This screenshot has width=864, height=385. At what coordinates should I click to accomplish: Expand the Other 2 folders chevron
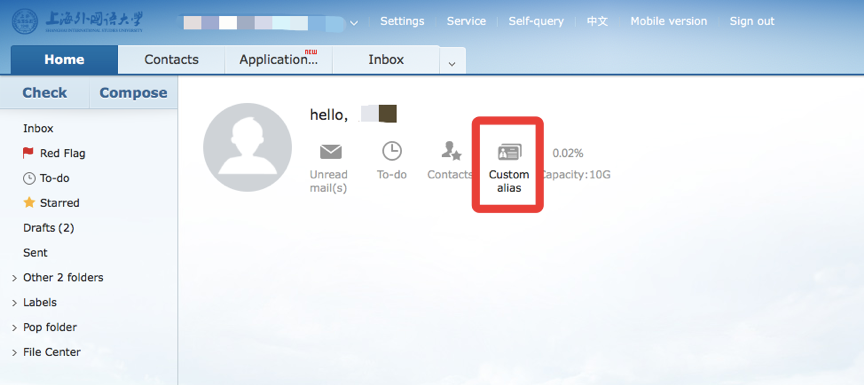(x=14, y=278)
